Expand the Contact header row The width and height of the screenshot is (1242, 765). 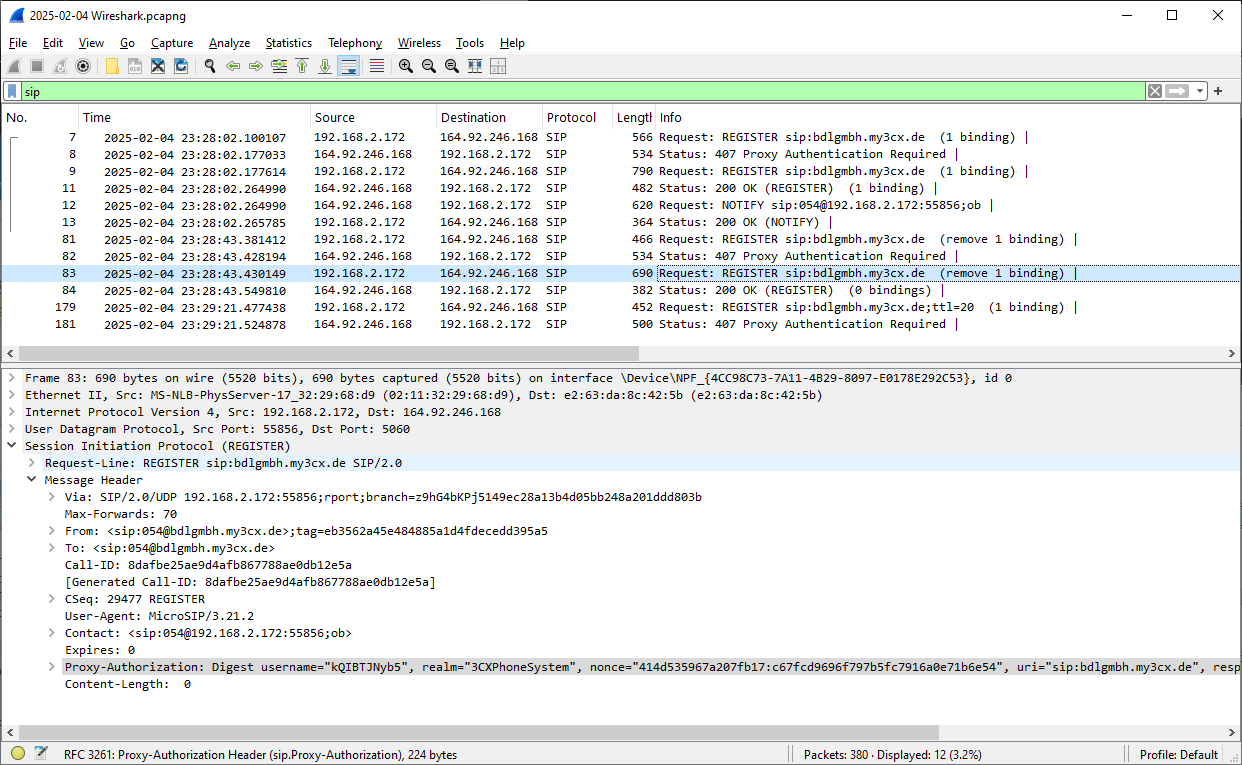click(52, 633)
